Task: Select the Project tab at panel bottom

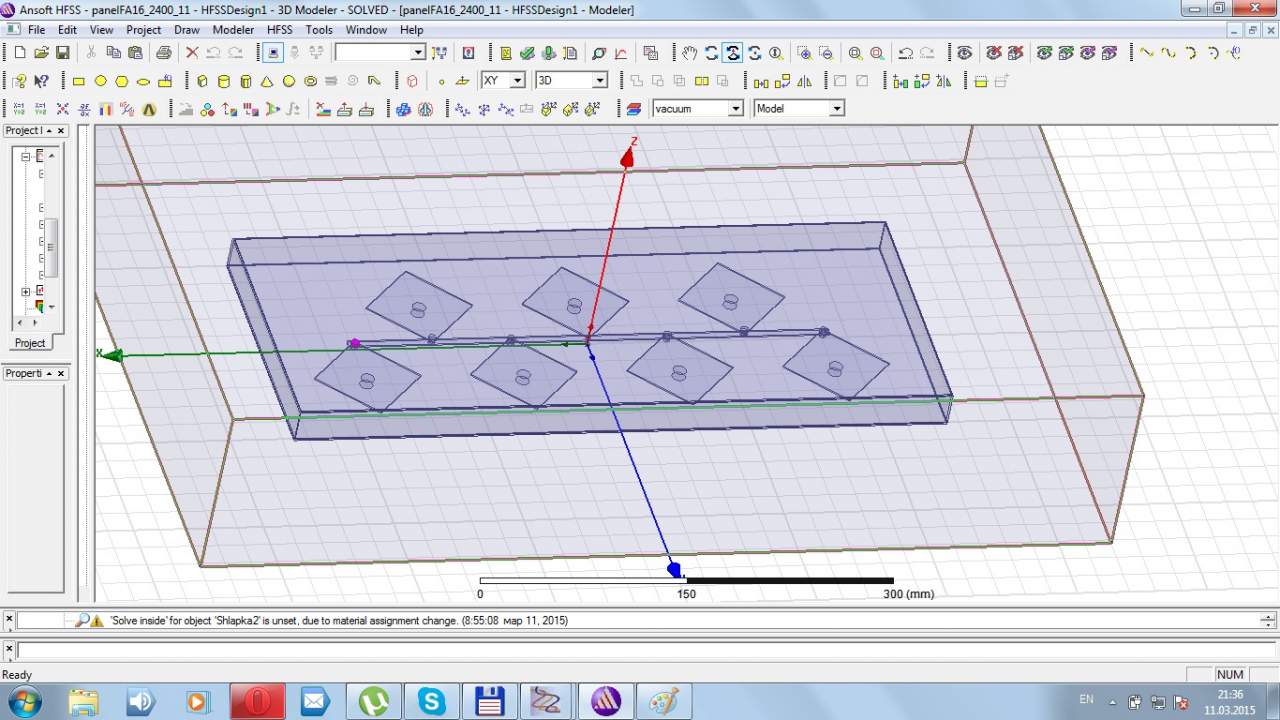Action: pos(30,343)
